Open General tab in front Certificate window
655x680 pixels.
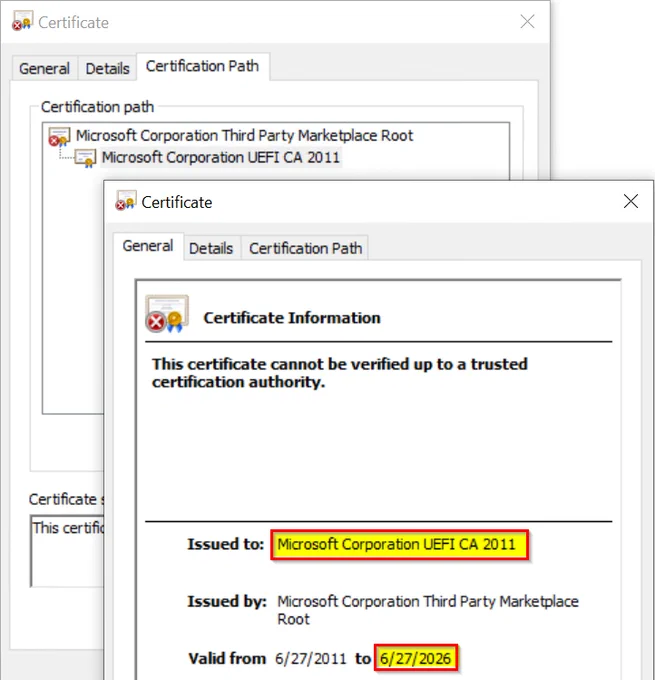[x=148, y=246]
